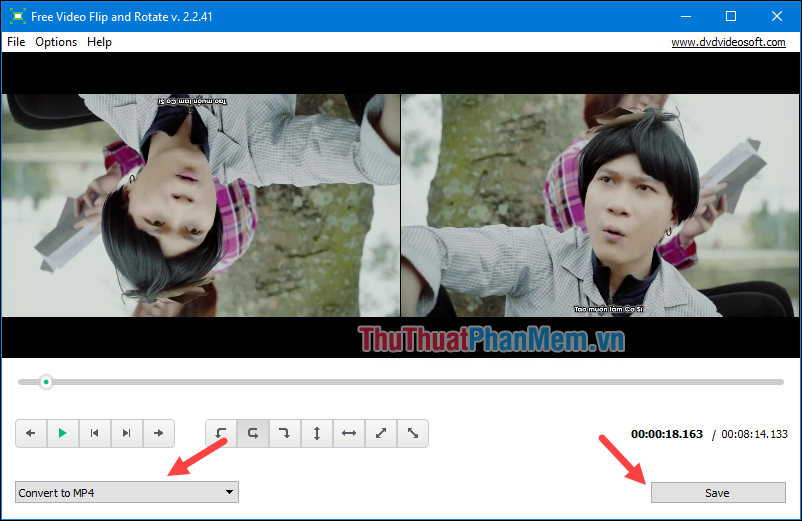Jump to the end of the video
802x521 pixels.
pos(126,433)
